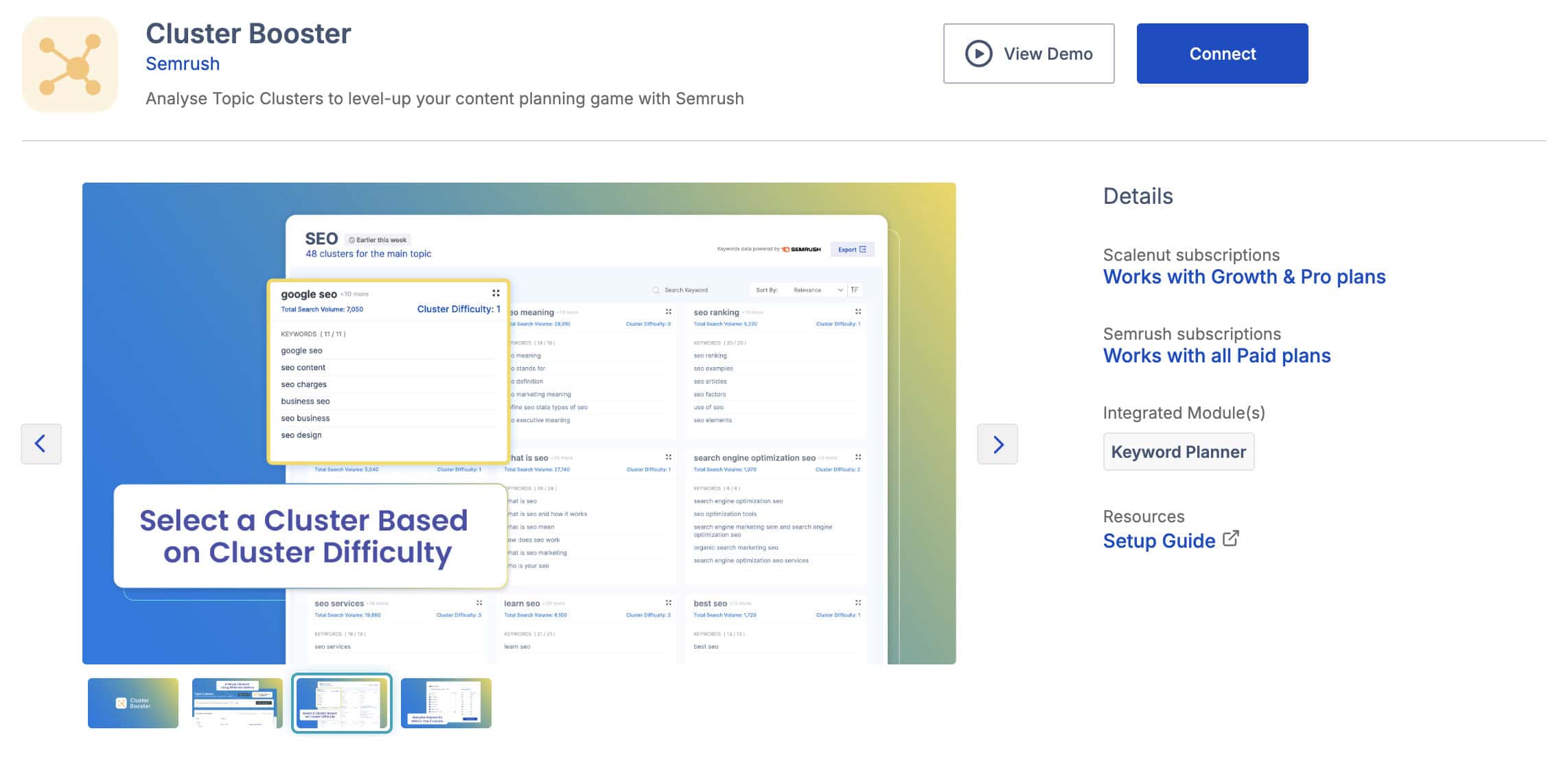Go to the previous carousel slide arrow
This screenshot has height=766, width=1568.
41,444
